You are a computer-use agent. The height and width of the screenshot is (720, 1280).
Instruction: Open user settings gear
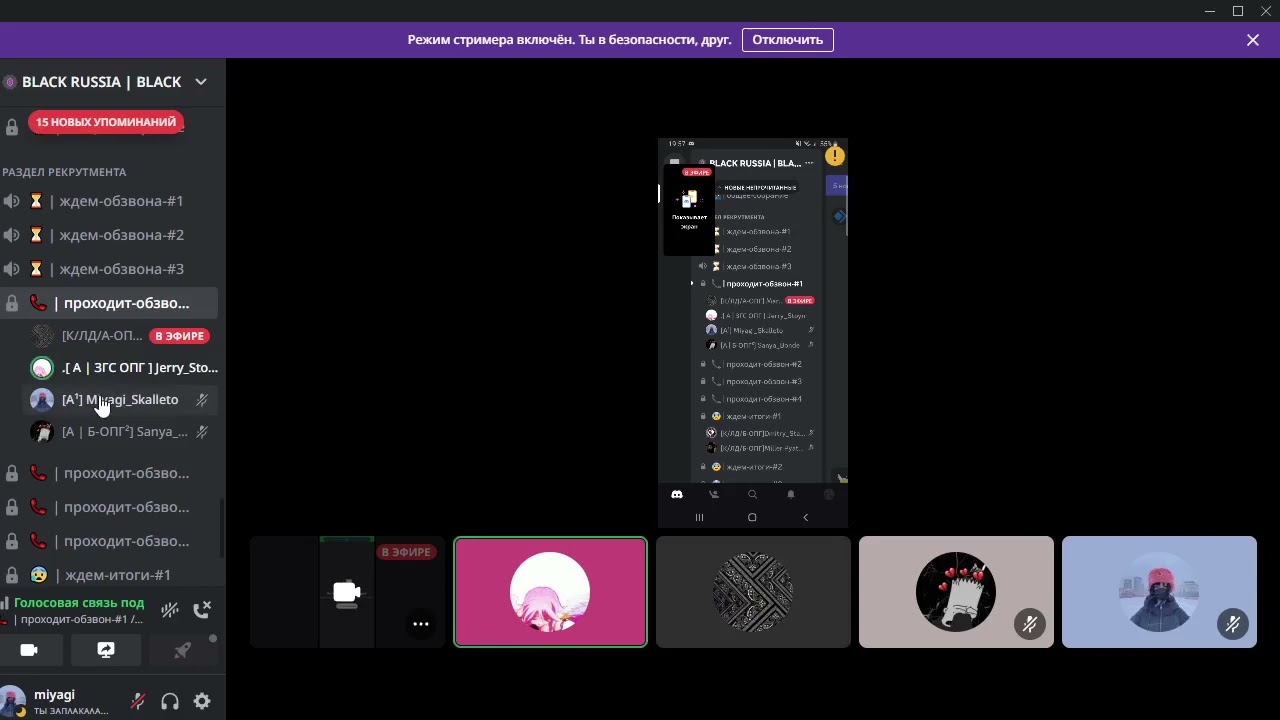(202, 702)
